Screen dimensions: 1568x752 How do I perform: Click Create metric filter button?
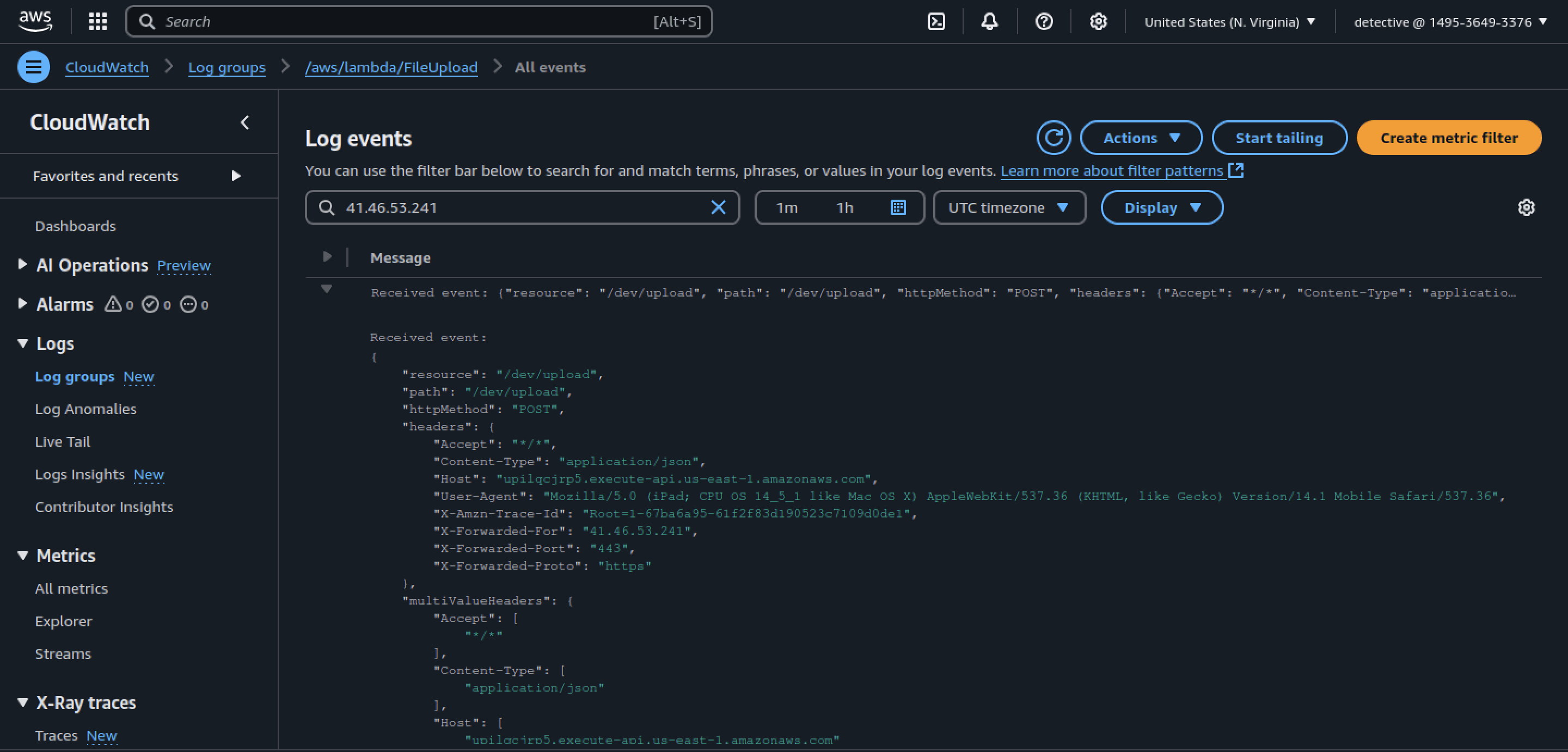point(1449,138)
